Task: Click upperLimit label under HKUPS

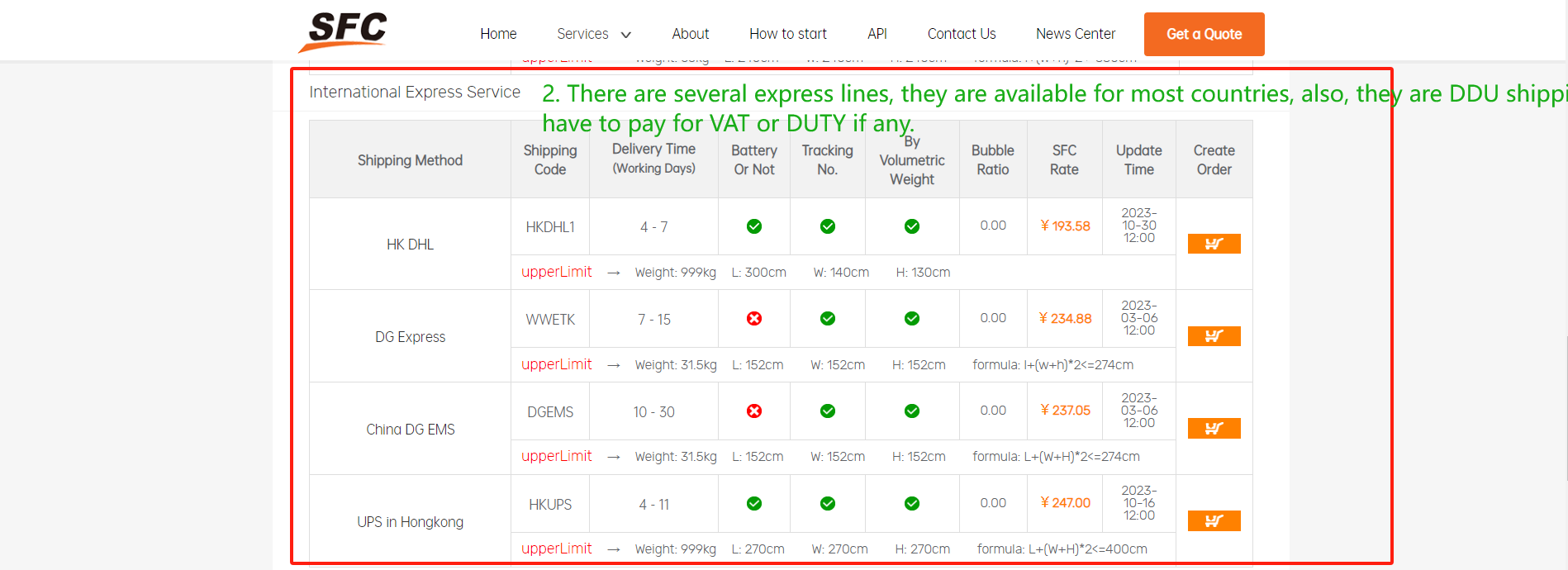Action: click(x=557, y=549)
